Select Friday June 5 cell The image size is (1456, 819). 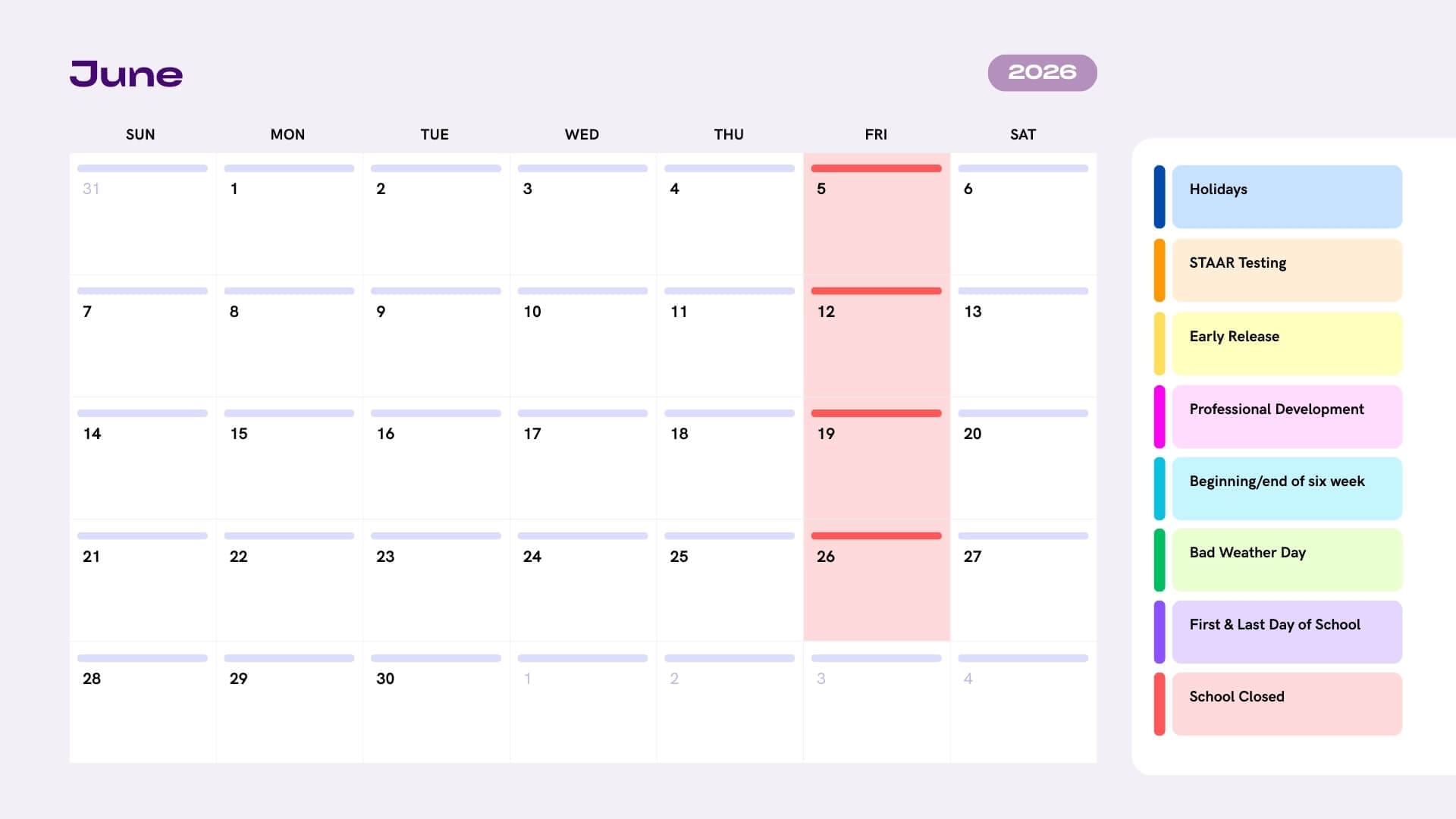point(876,215)
